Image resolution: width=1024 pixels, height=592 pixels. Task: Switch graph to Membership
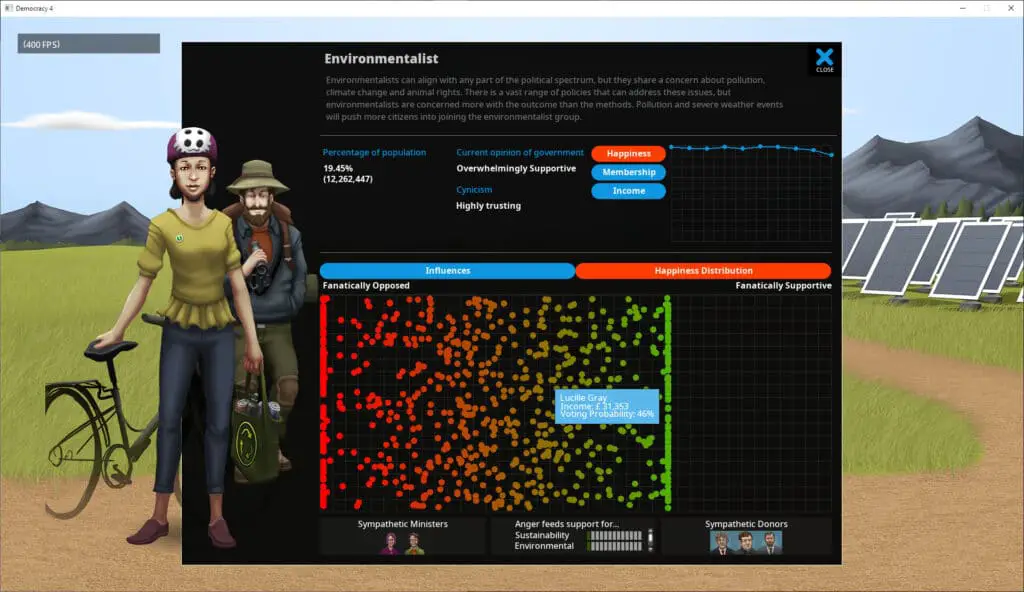click(x=628, y=172)
